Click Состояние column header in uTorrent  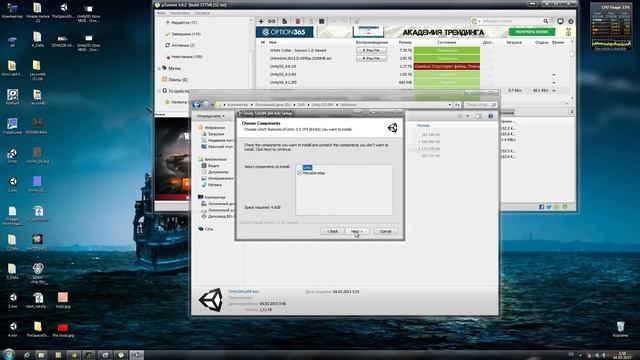tap(447, 42)
